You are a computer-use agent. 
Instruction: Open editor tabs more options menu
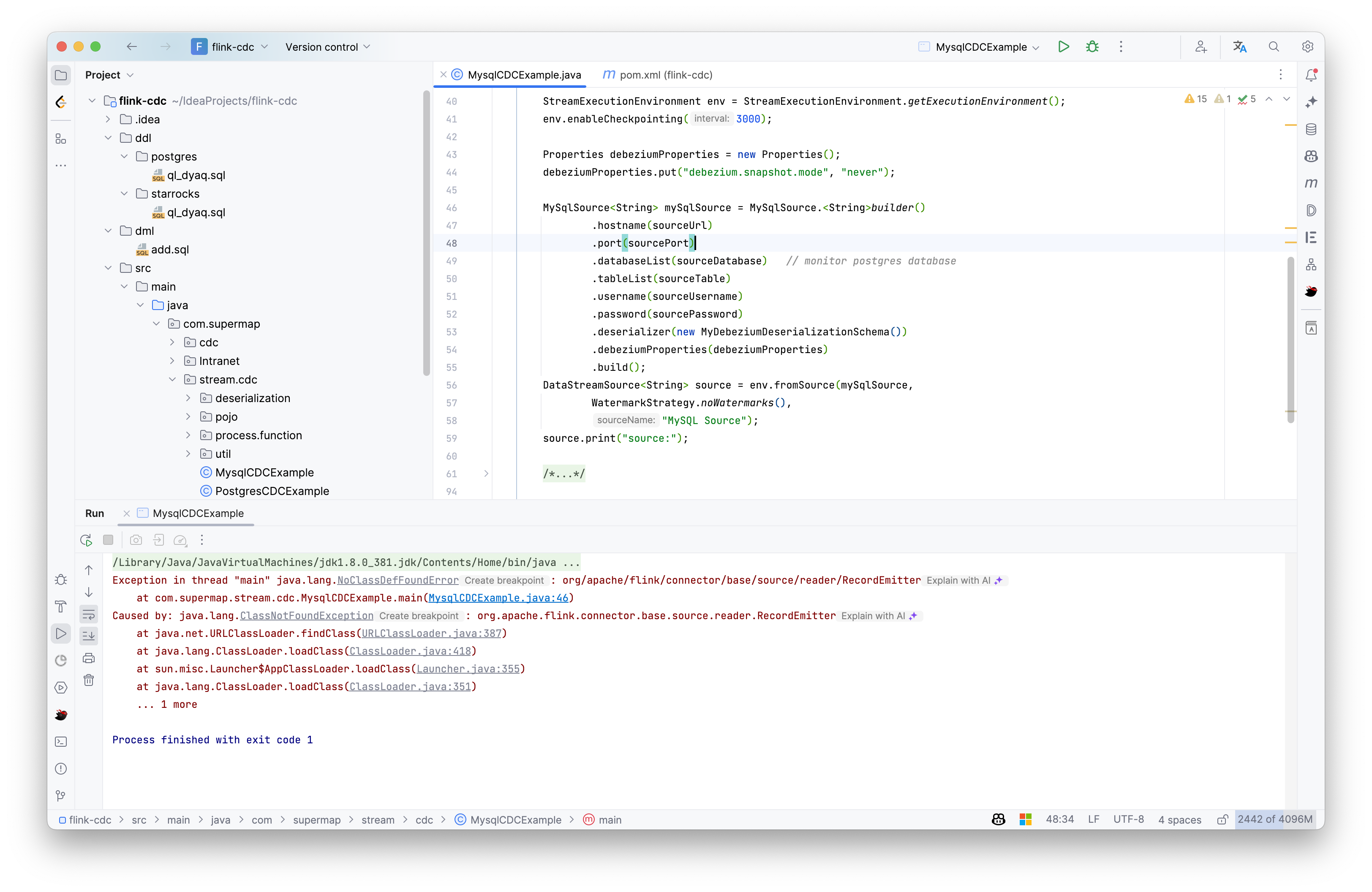[x=1280, y=75]
